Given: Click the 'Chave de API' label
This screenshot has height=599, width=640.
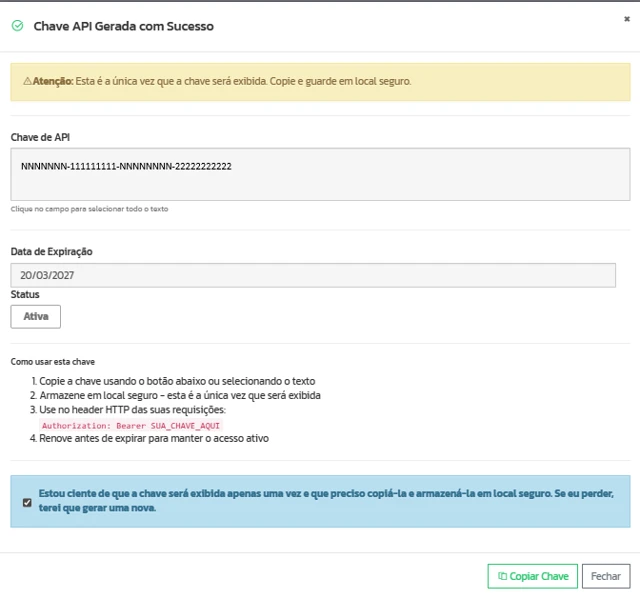Looking at the screenshot, I should [x=40, y=138].
